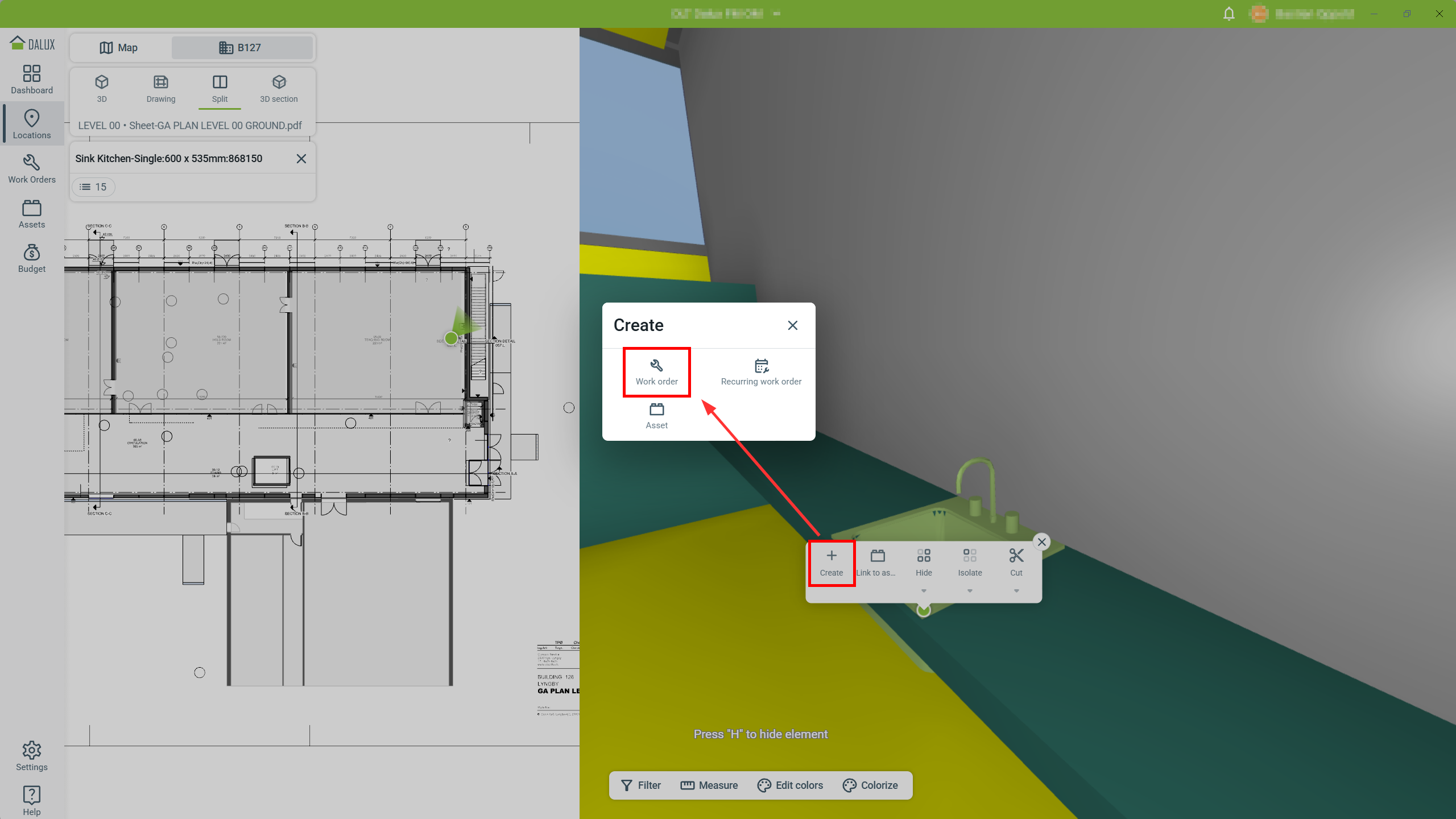This screenshot has width=1456, height=819.
Task: Expand Isolate options dropdown arrow
Action: coord(970,591)
